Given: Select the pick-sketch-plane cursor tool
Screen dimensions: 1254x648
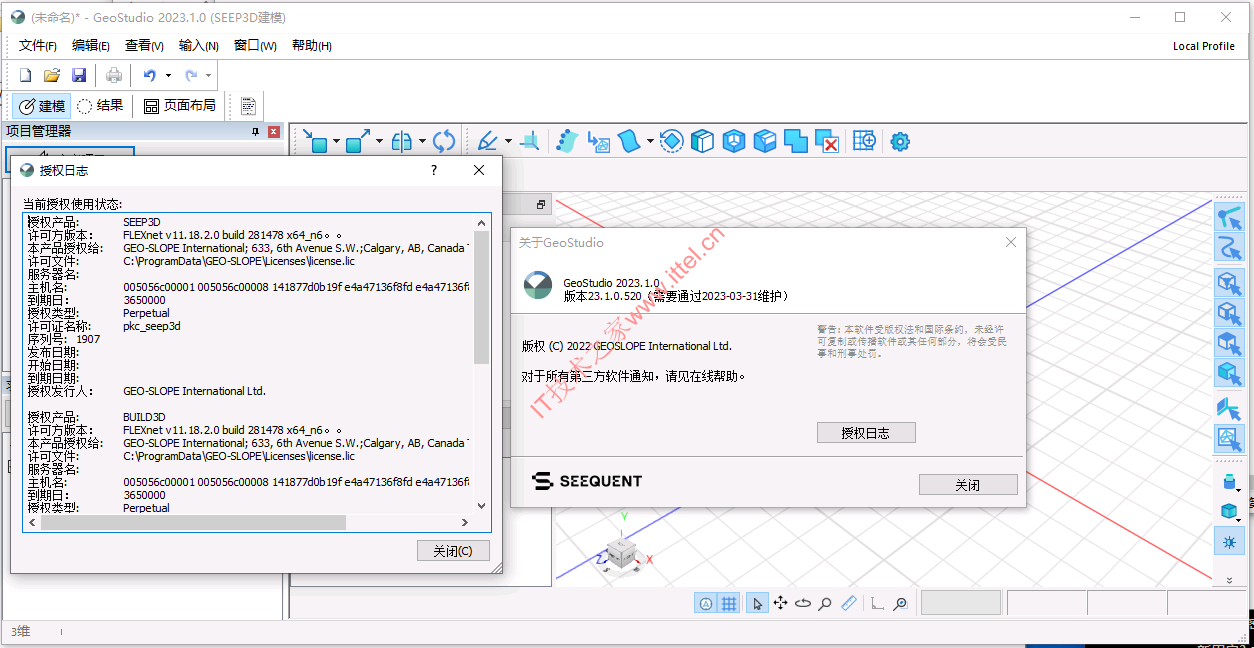Looking at the screenshot, I should pyautogui.click(x=1229, y=407).
